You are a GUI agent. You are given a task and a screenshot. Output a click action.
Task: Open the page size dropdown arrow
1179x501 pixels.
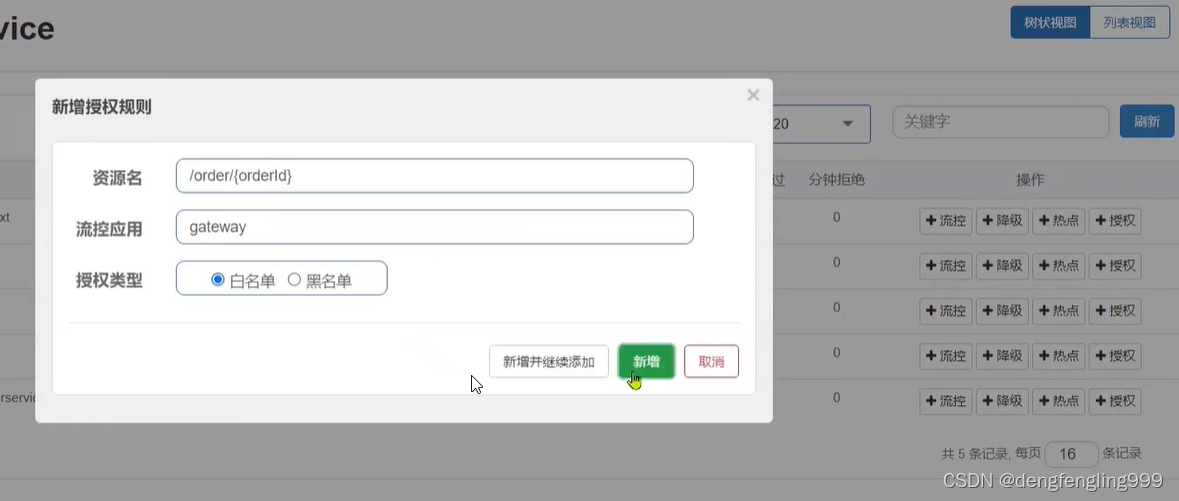847,123
